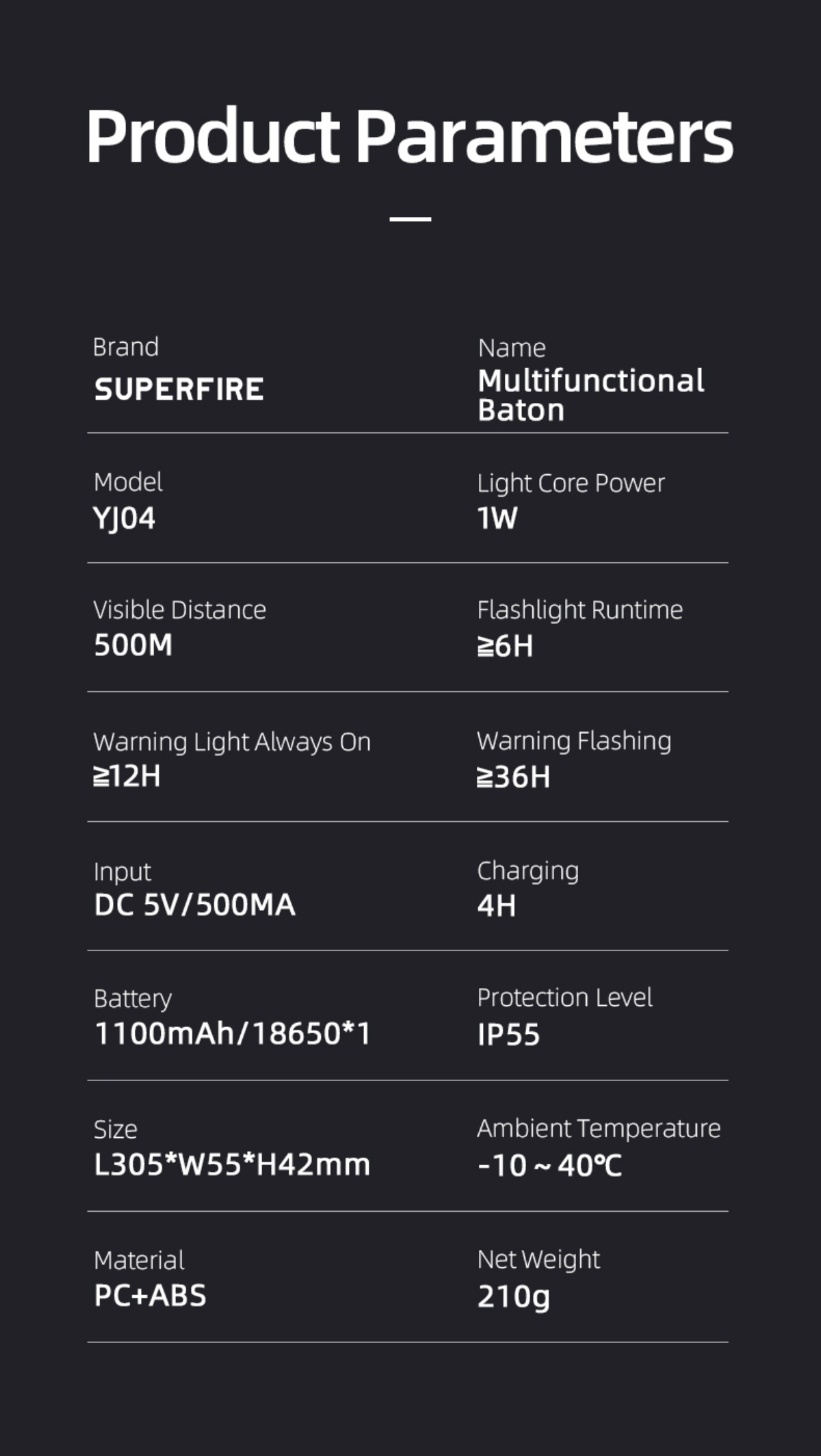821x1456 pixels.
Task: Click the Warning Flashing ≧36H value
Action: point(514,777)
